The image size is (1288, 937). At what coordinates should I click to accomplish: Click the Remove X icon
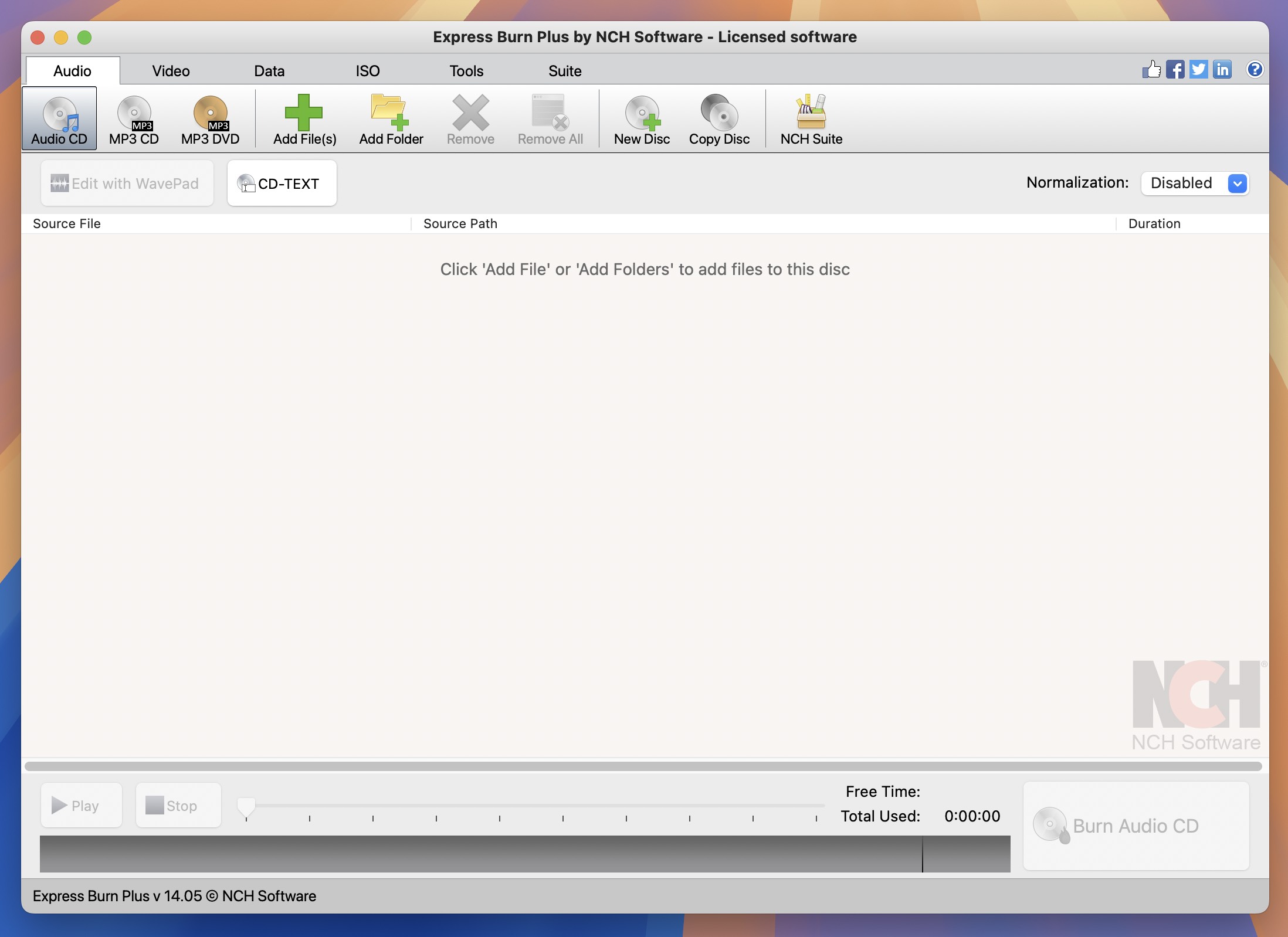(x=470, y=113)
